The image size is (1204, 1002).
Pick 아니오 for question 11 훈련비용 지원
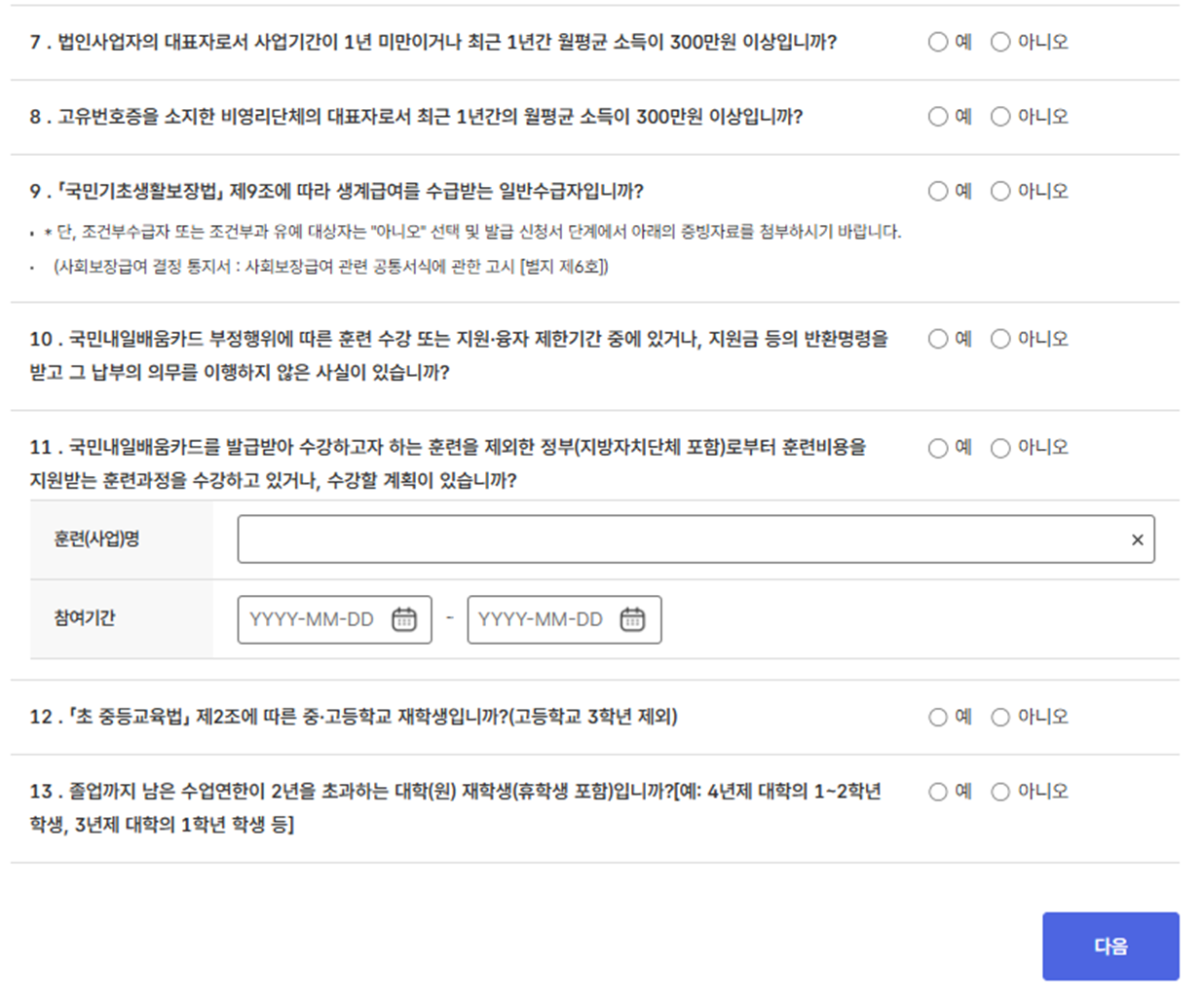point(1000,448)
